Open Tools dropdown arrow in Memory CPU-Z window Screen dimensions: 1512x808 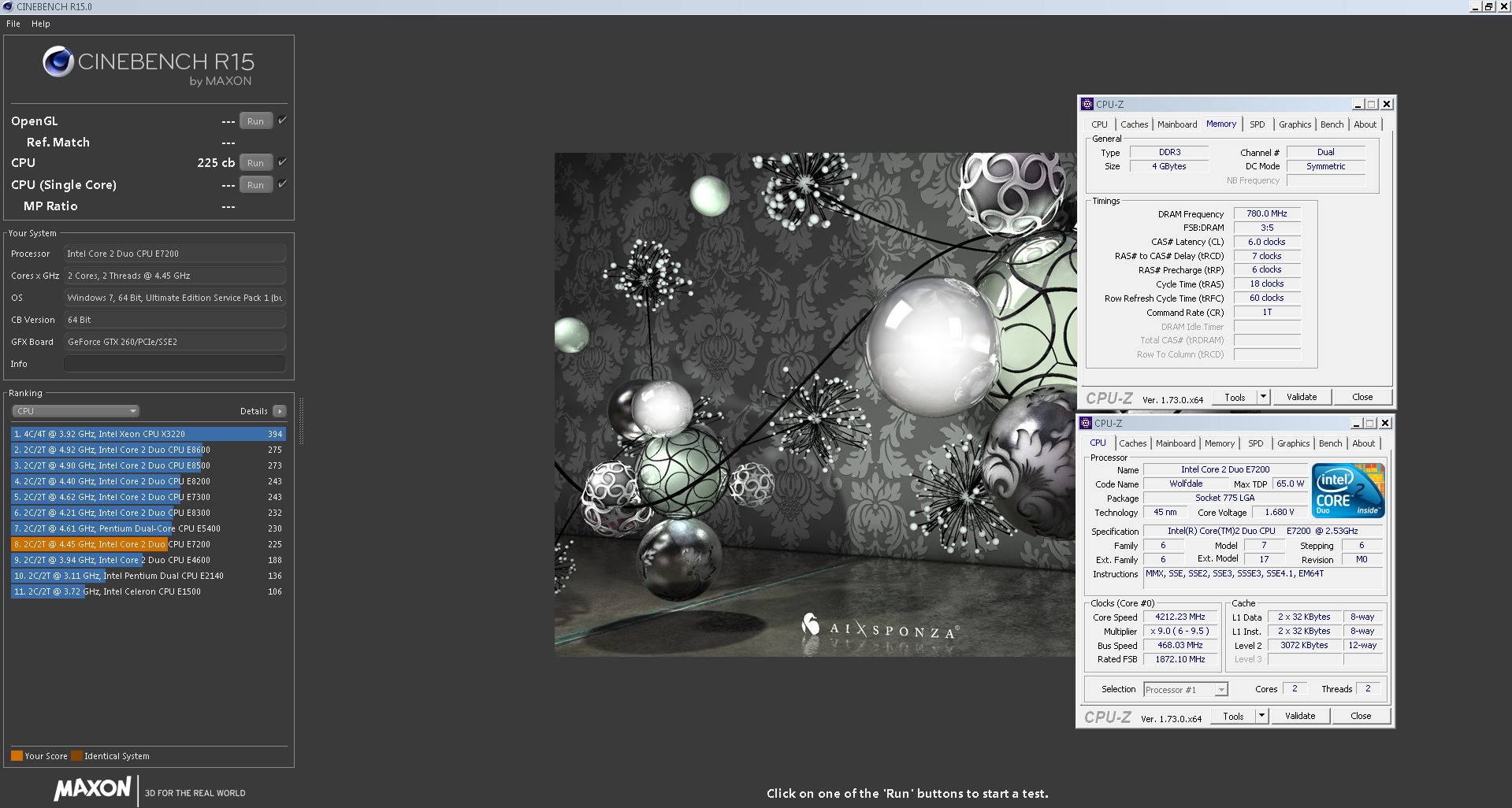click(x=1263, y=397)
